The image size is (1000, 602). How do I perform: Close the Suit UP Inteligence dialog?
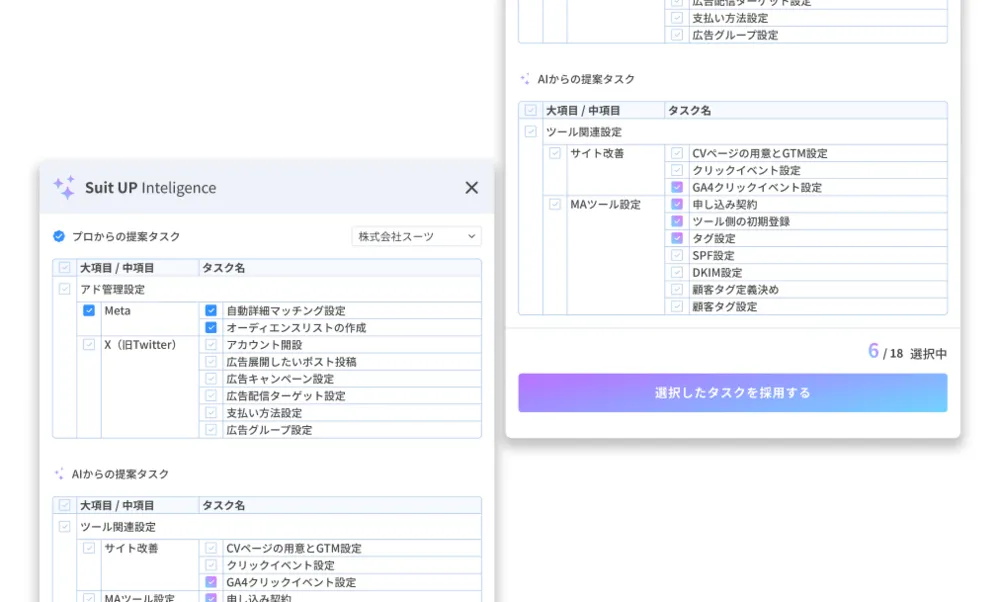(469, 188)
